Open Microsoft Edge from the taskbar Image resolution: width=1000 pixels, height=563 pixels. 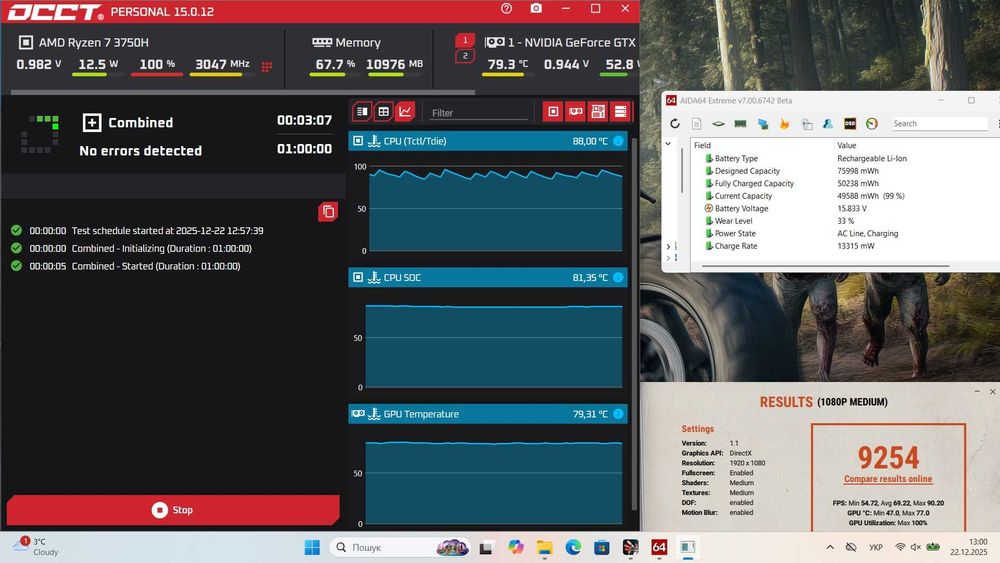[x=573, y=547]
